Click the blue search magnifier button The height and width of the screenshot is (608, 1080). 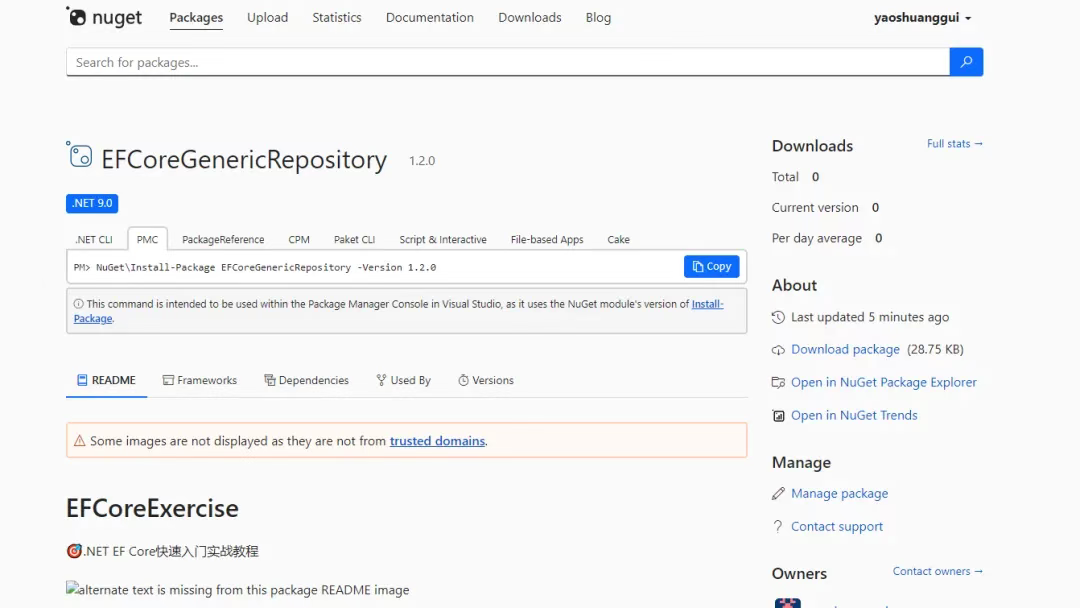pyautogui.click(x=966, y=62)
